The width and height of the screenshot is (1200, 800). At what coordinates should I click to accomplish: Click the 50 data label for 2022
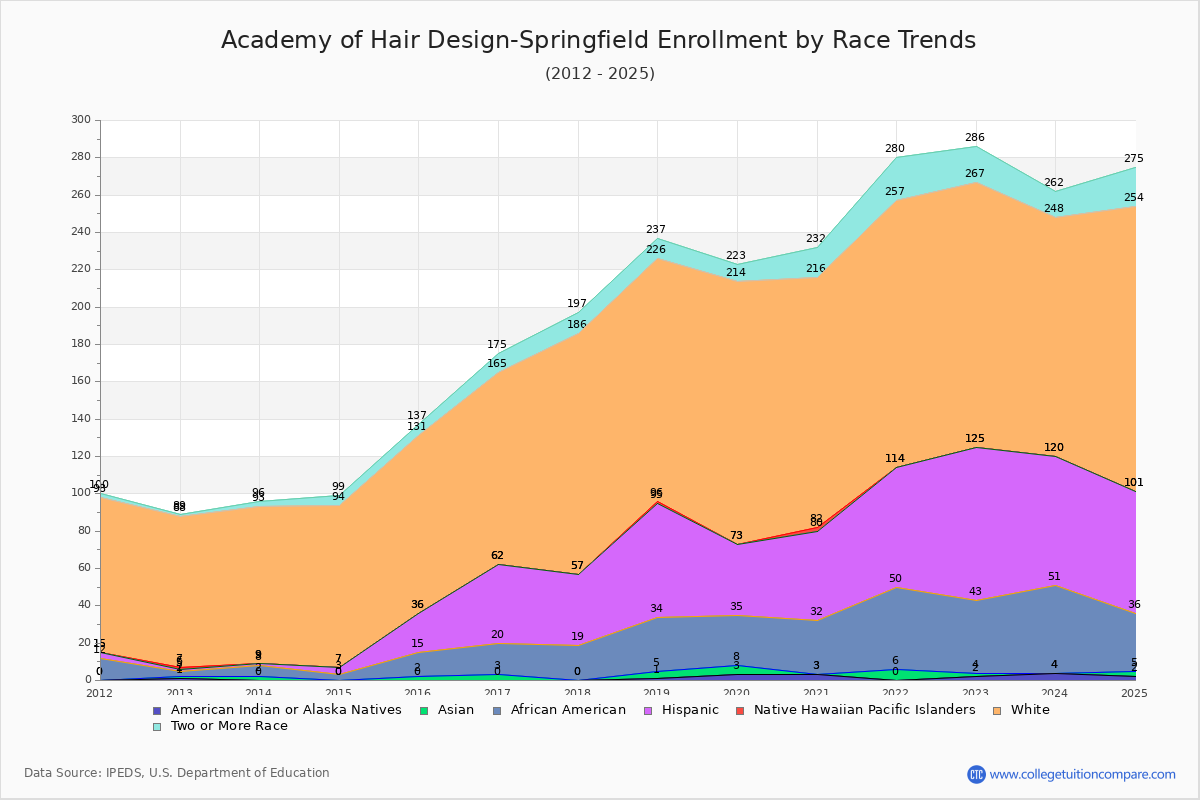(895, 579)
